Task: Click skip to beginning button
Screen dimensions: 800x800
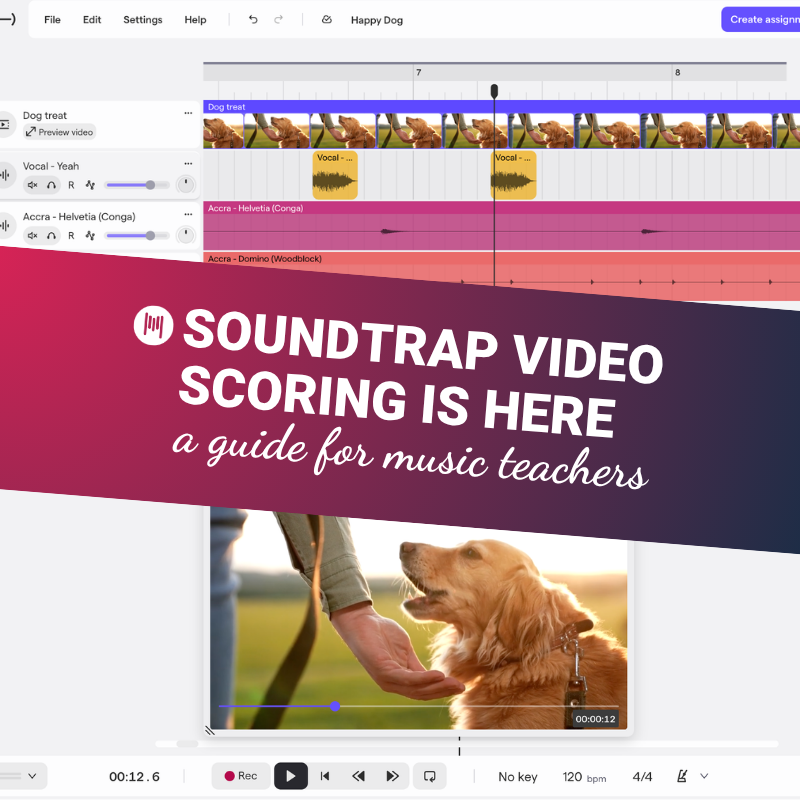Action: click(324, 776)
